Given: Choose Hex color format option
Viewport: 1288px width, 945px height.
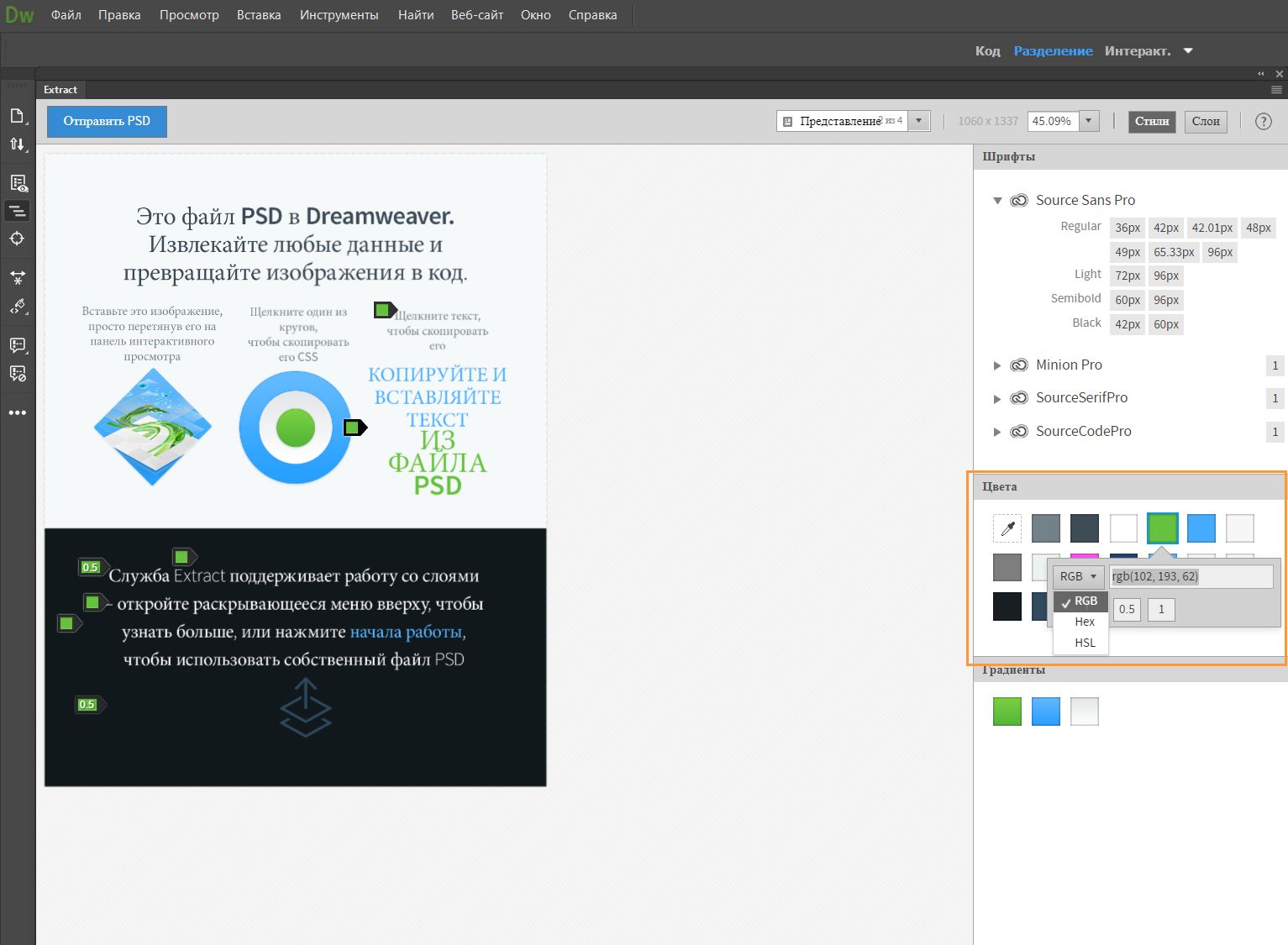Looking at the screenshot, I should [x=1080, y=622].
